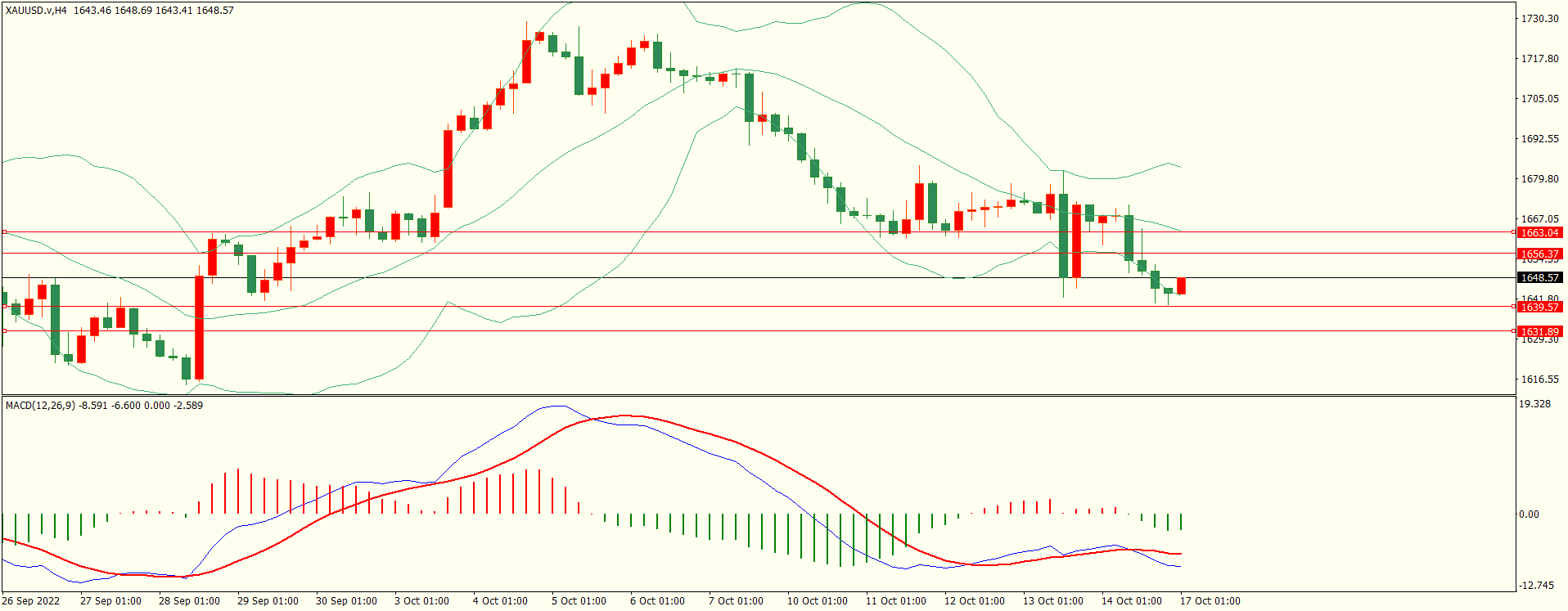Click the 14 Oct 01:00 date label
Image resolution: width=1568 pixels, height=611 pixels.
coord(1132,601)
